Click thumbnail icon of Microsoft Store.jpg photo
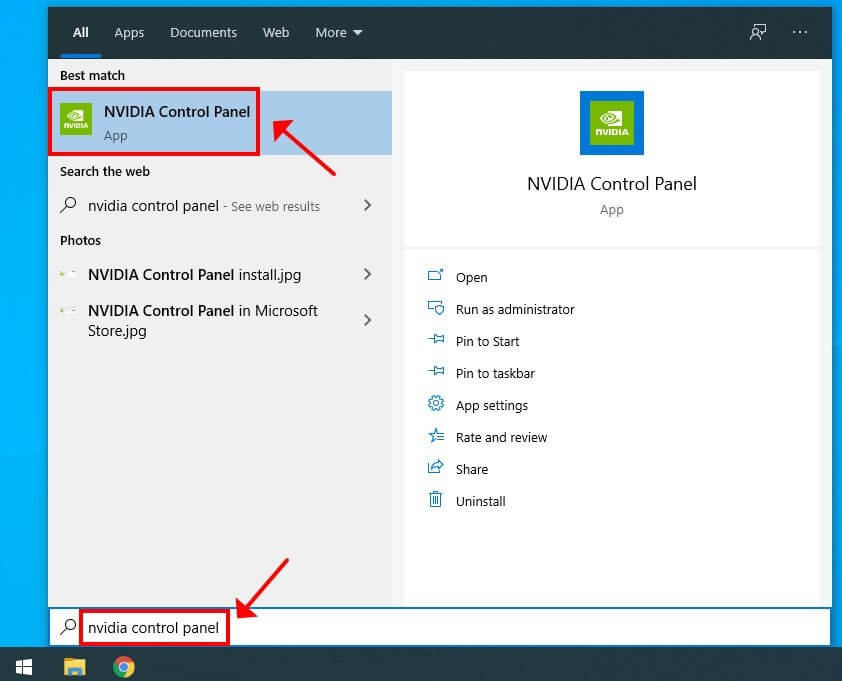 coord(68,310)
